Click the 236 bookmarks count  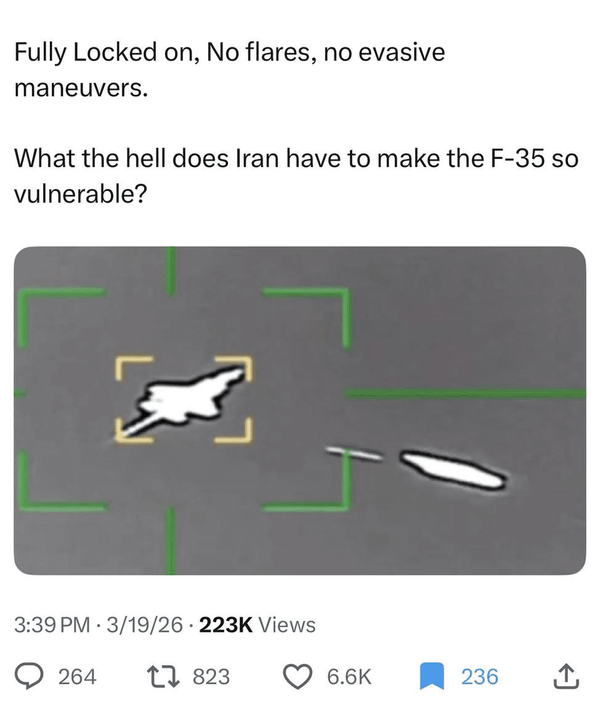pos(480,677)
